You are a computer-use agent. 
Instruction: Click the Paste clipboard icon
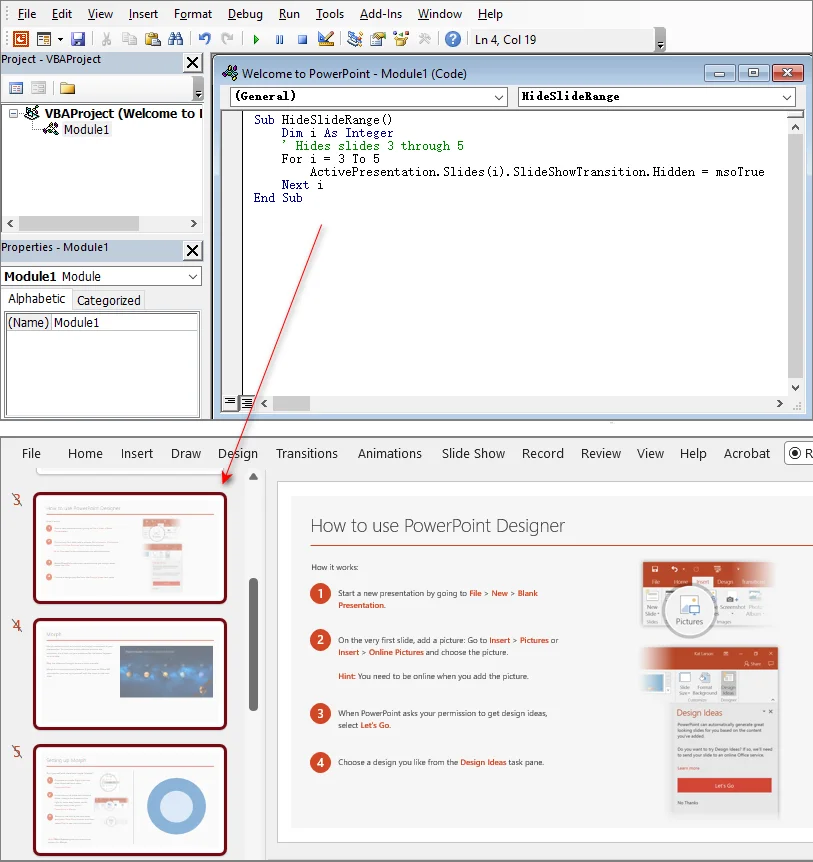click(152, 39)
